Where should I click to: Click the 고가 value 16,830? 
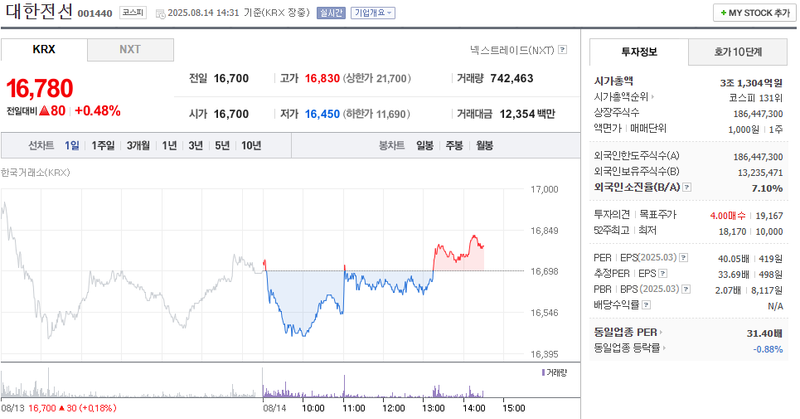(322, 79)
